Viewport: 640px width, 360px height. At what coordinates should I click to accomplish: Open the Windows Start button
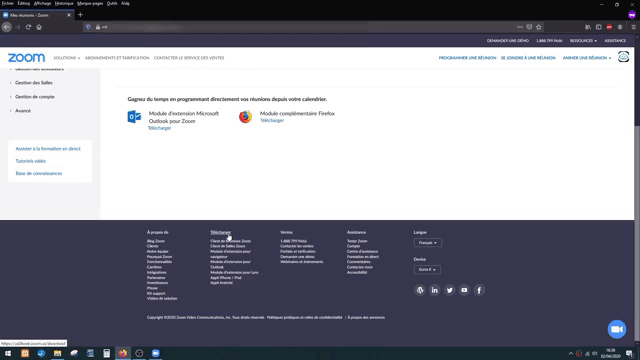pyautogui.click(x=8, y=353)
